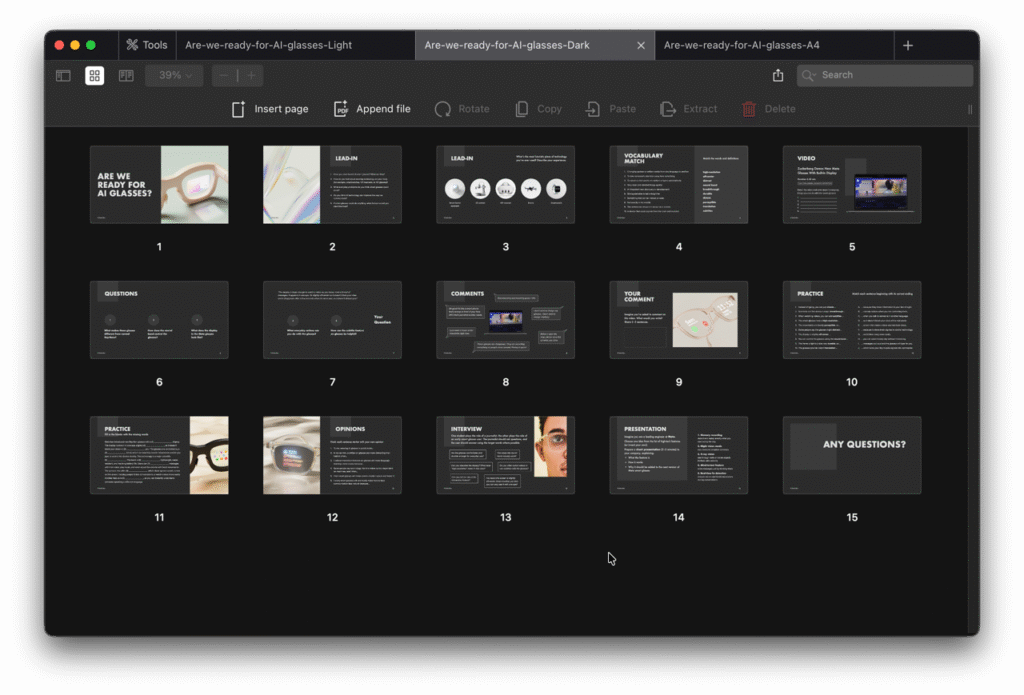Expand the 39% zoom level dropdown
Screen dimensions: 1024x695
click(x=174, y=75)
